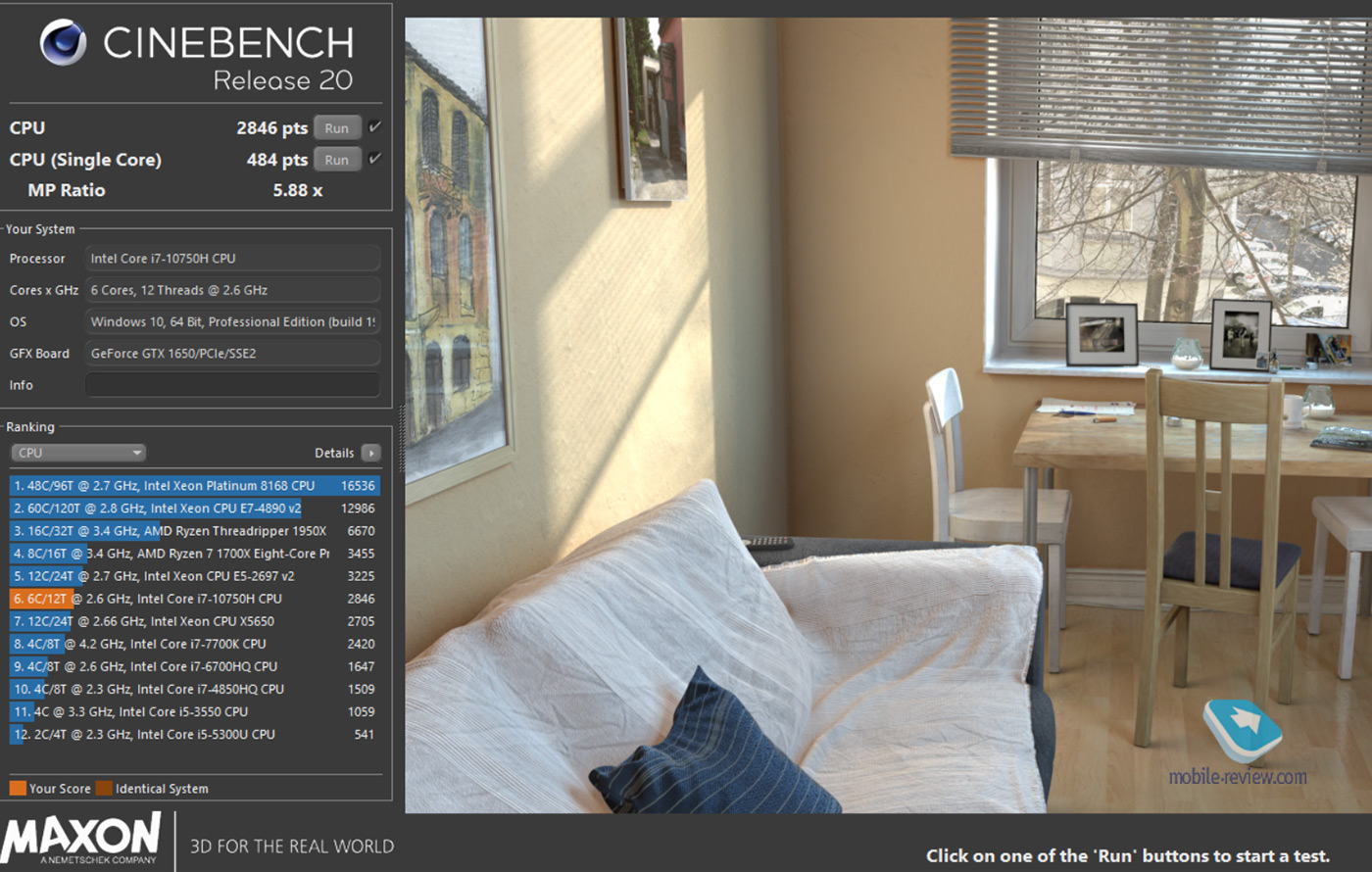
Task: Toggle the CPU (Single Core) test checkmark
Action: click(374, 159)
